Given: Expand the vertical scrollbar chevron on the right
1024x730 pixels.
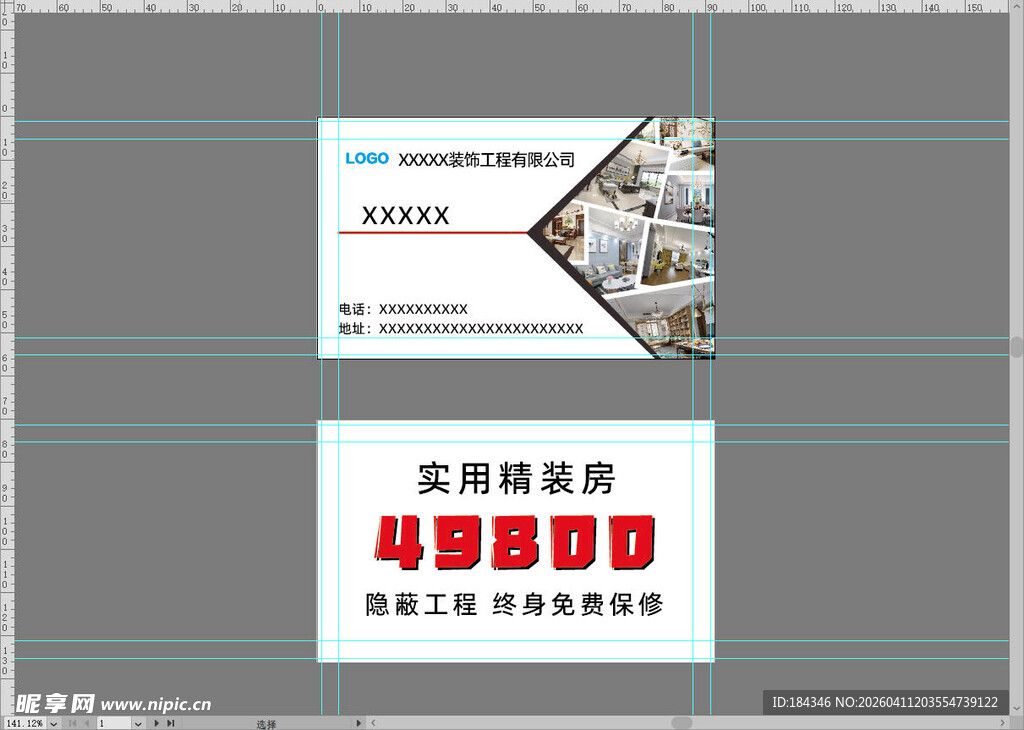Looking at the screenshot, I should pyautogui.click(x=1016, y=707).
